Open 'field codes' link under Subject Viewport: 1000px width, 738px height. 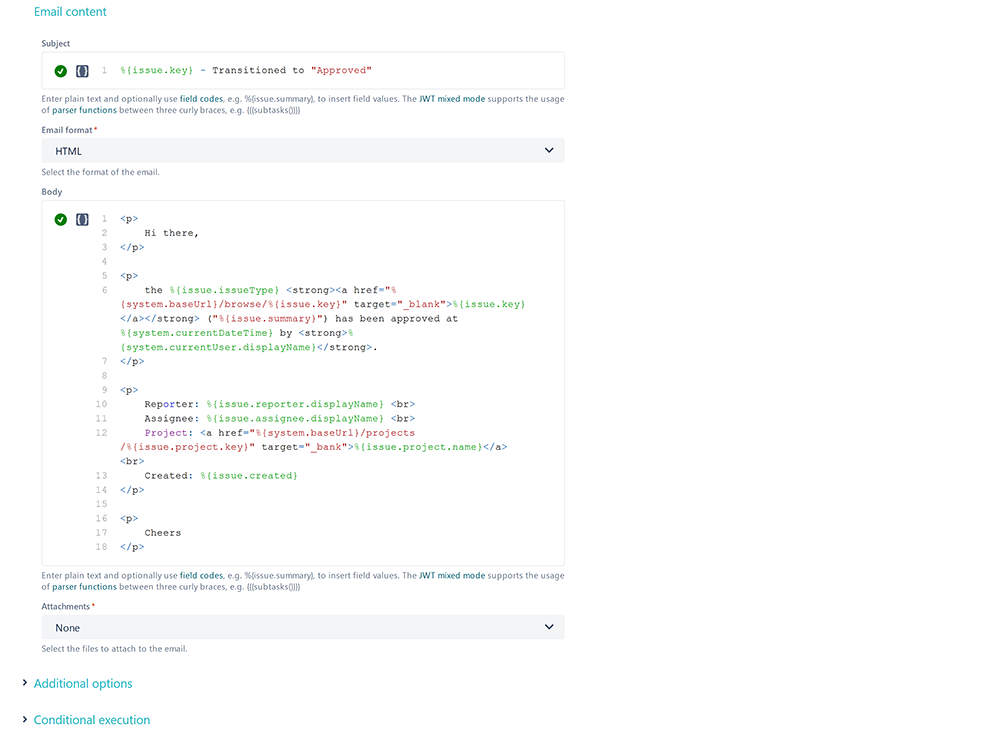point(202,99)
